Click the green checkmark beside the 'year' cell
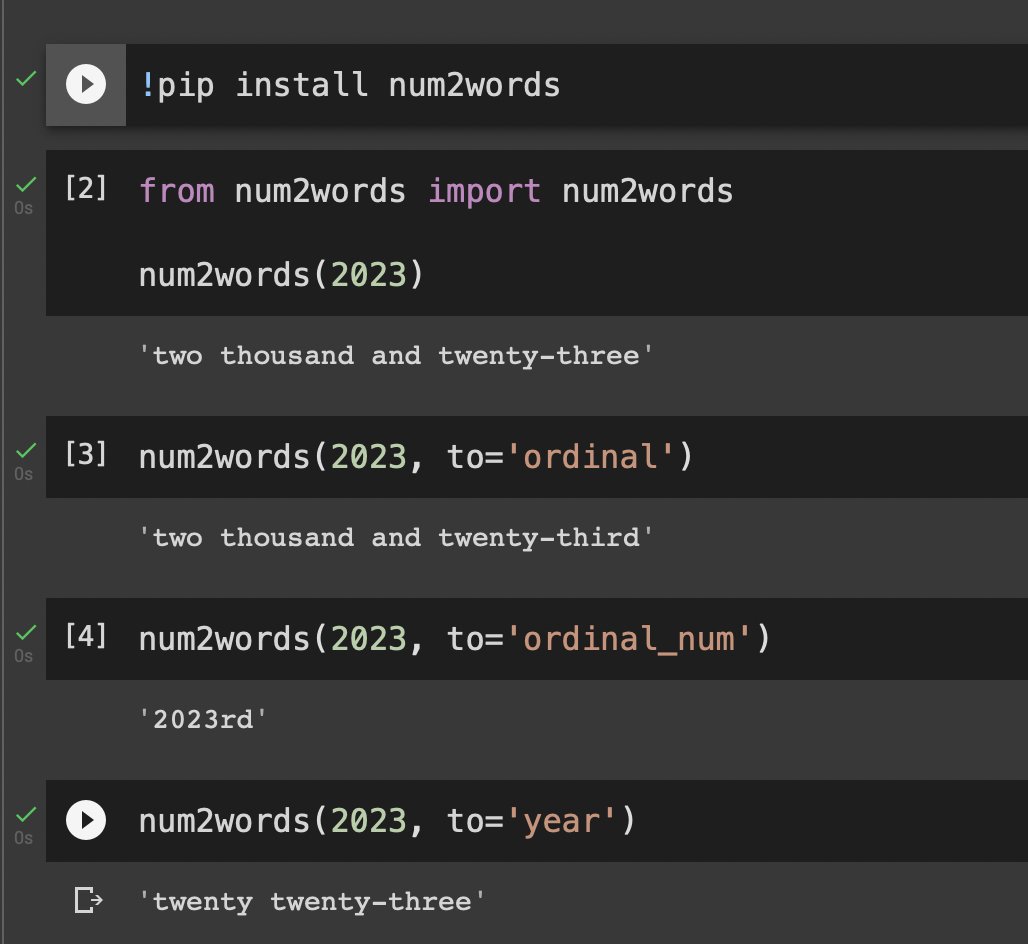1028x944 pixels. click(x=26, y=814)
